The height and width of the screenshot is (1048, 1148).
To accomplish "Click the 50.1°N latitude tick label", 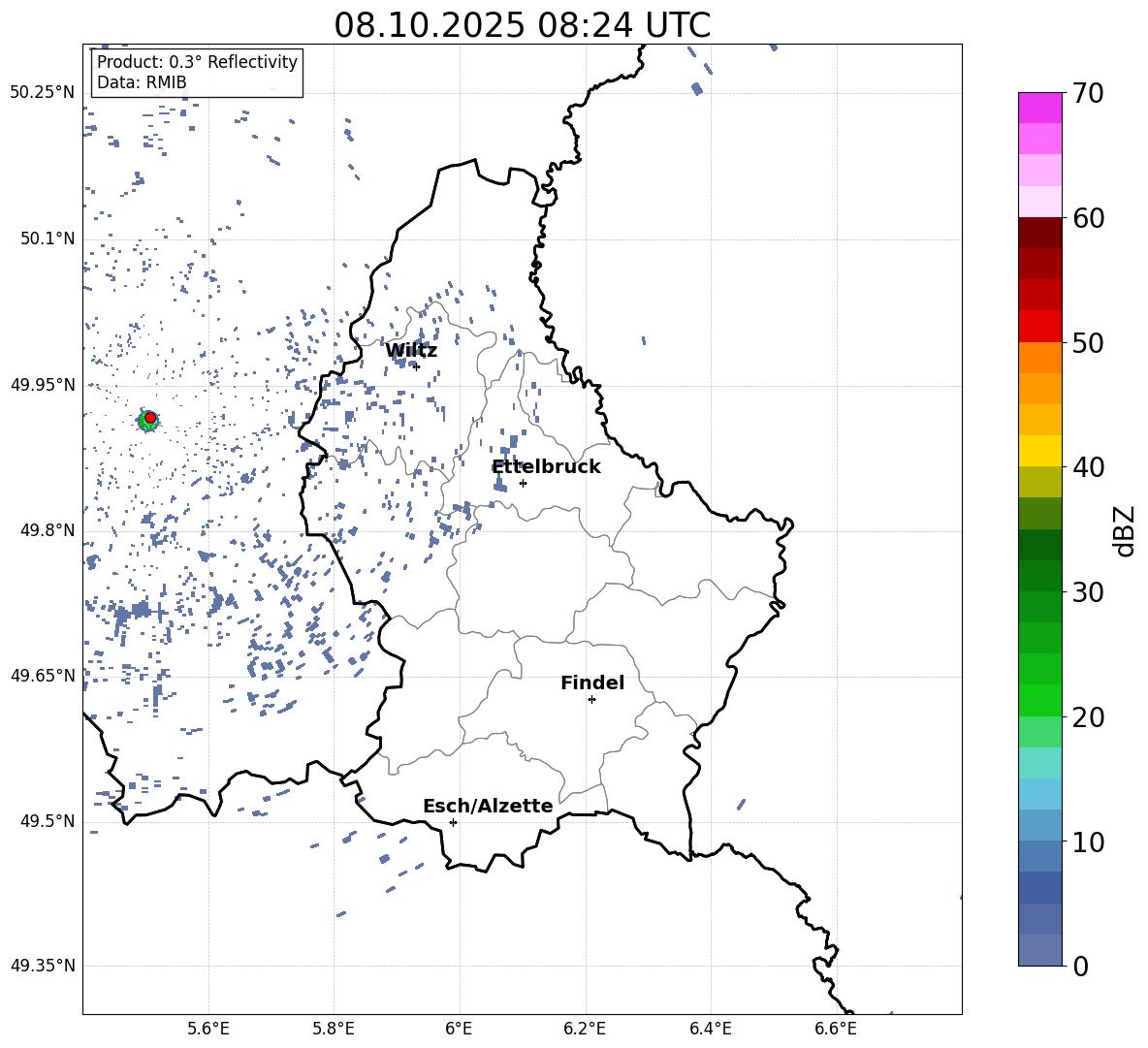I will (48, 238).
